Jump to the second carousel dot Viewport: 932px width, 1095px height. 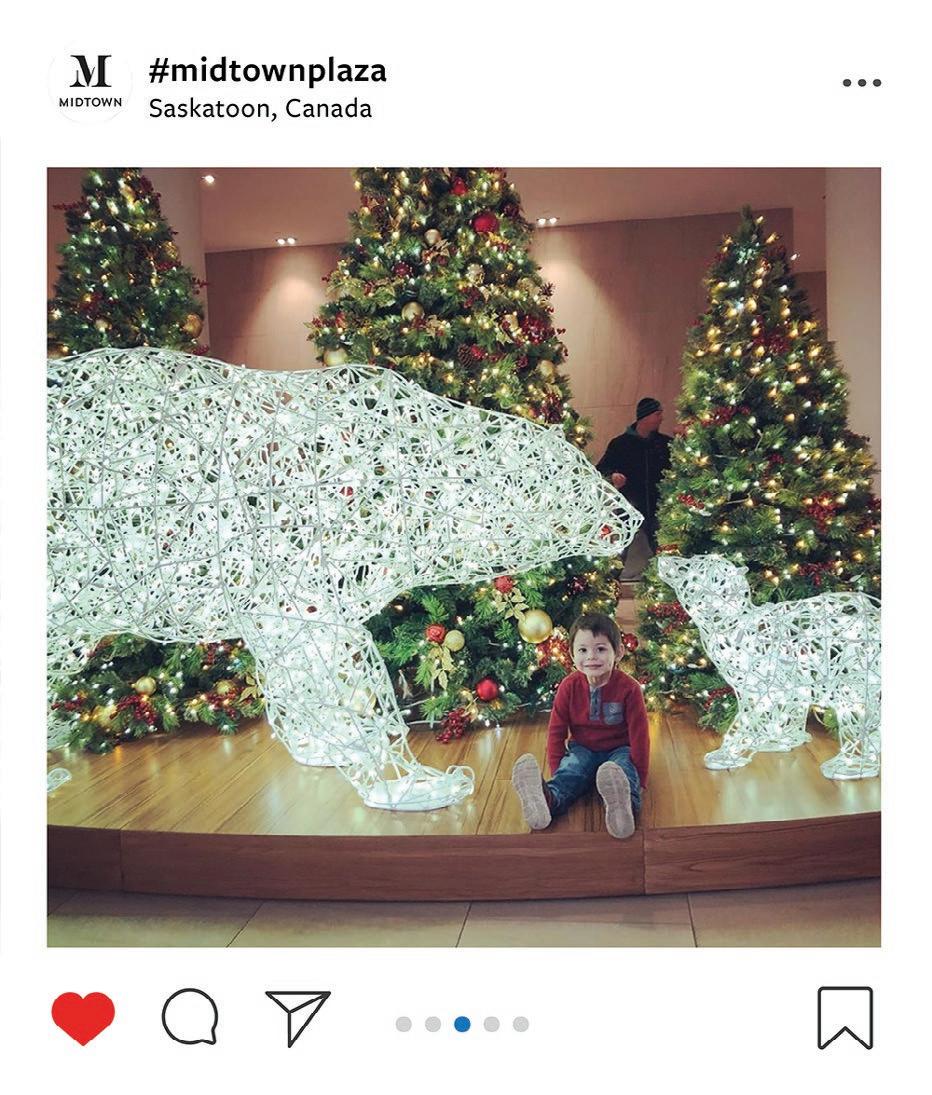click(433, 1024)
